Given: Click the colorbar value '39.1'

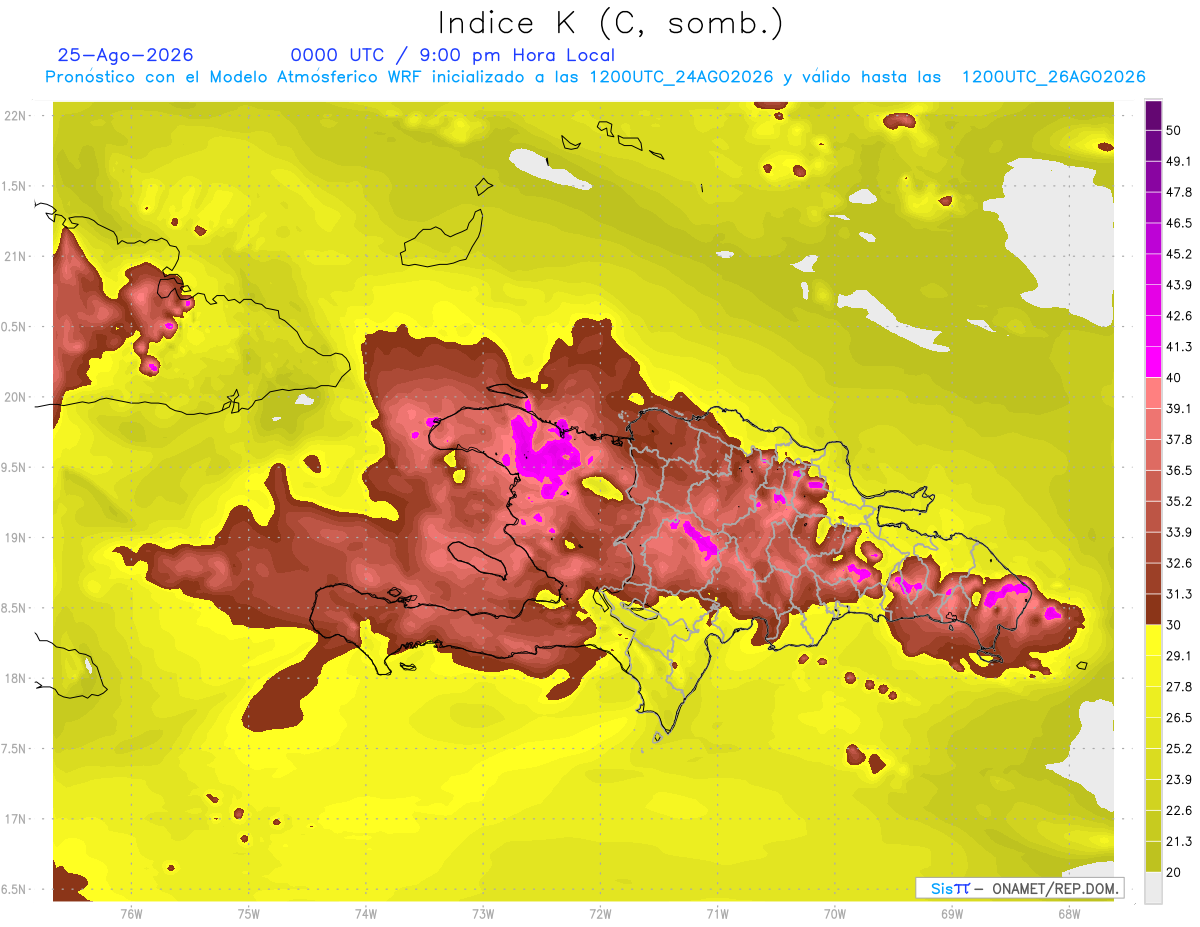Looking at the screenshot, I should (1178, 408).
